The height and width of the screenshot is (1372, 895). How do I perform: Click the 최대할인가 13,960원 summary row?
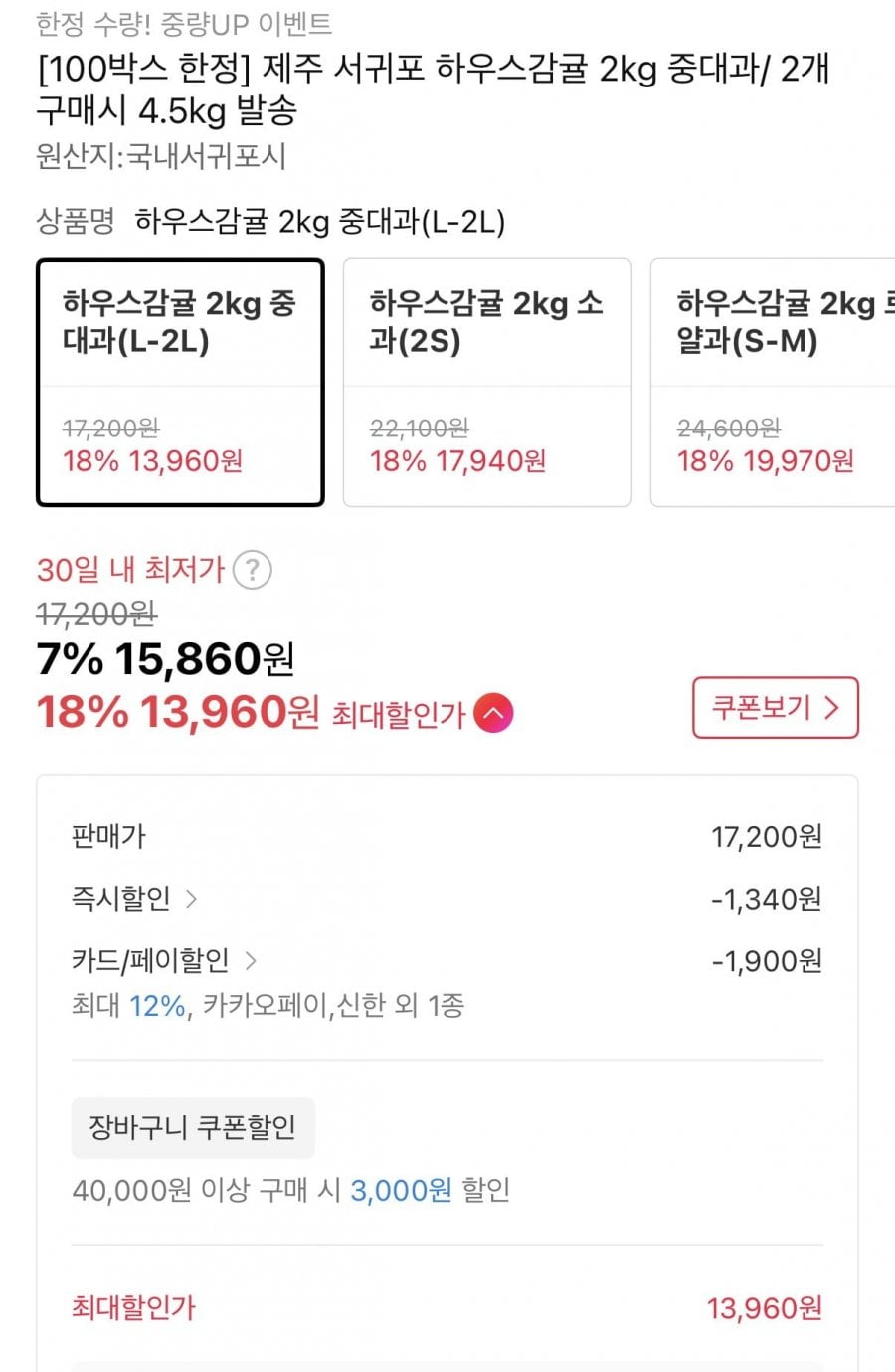coord(447,1308)
